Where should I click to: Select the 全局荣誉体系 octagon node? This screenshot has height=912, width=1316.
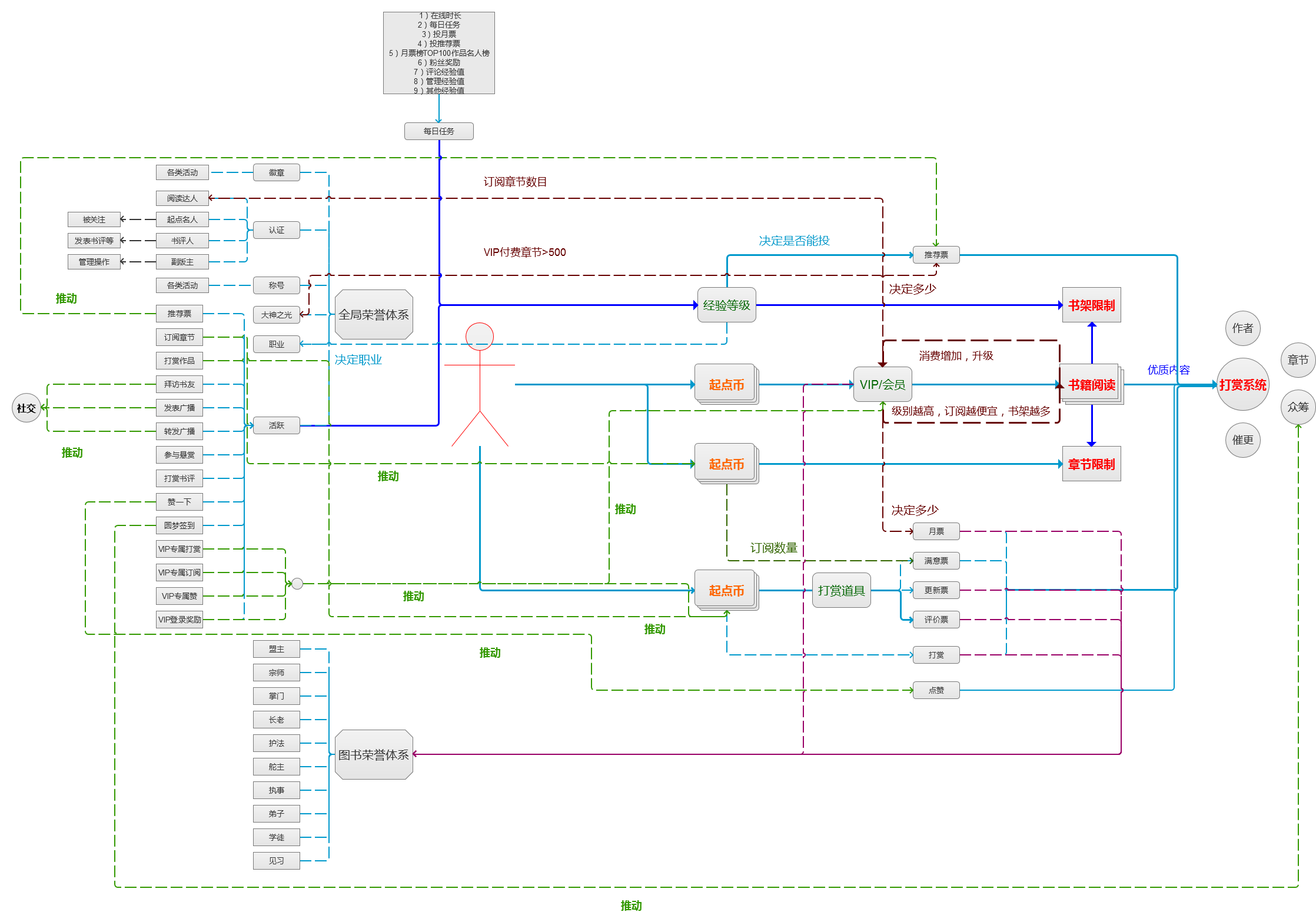[374, 314]
